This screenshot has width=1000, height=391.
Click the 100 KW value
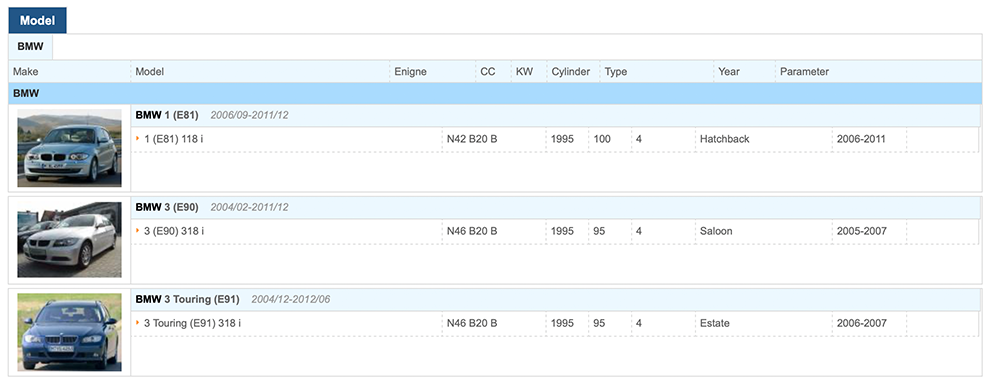pos(602,139)
